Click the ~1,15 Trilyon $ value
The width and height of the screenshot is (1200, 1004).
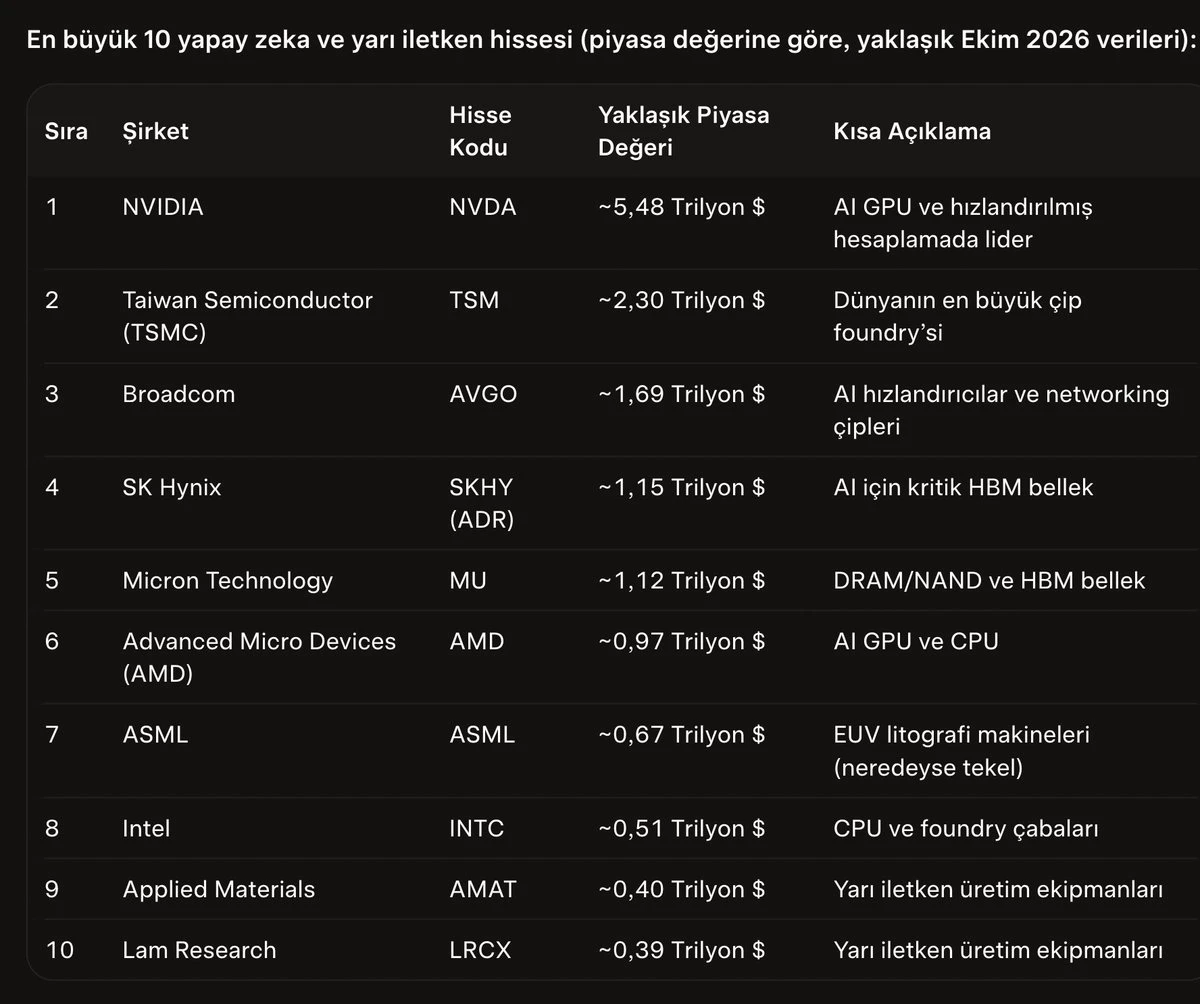[682, 487]
